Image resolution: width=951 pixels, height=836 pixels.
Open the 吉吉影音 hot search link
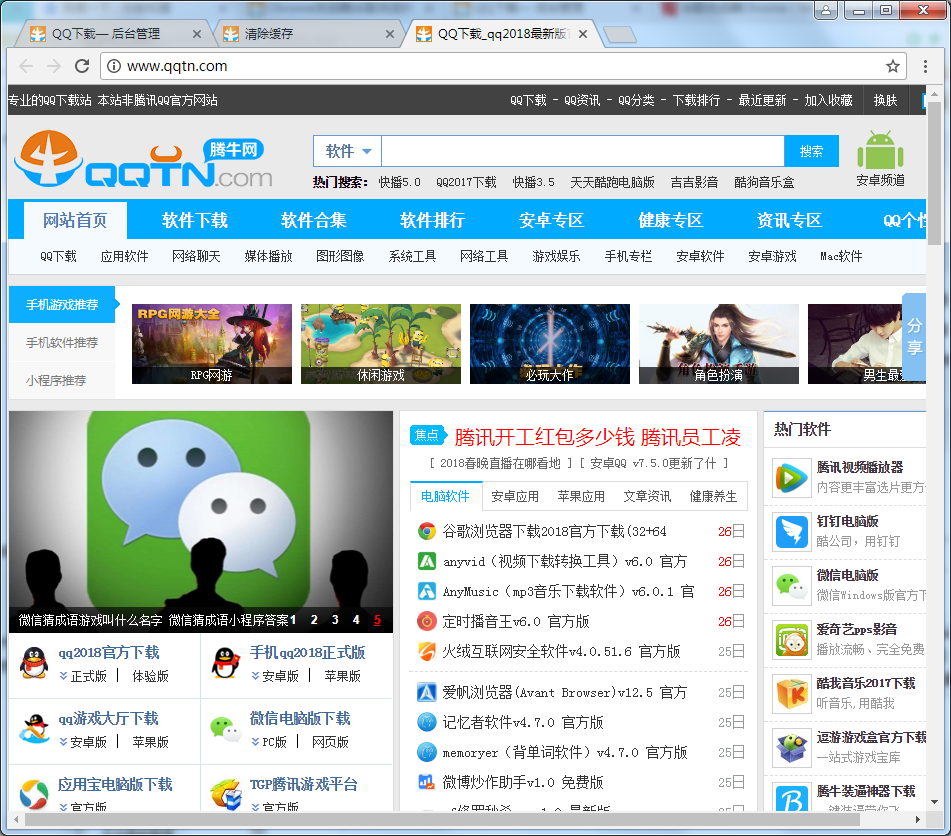(x=694, y=182)
